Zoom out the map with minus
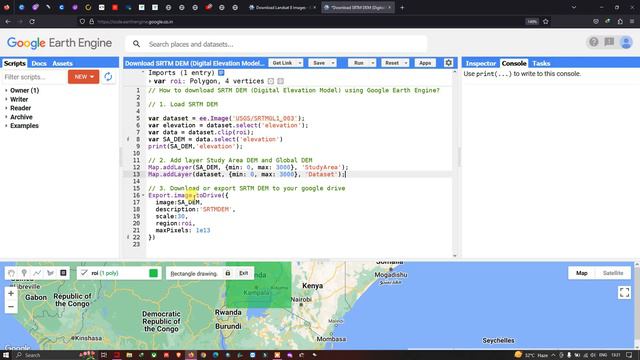 pos(11,307)
